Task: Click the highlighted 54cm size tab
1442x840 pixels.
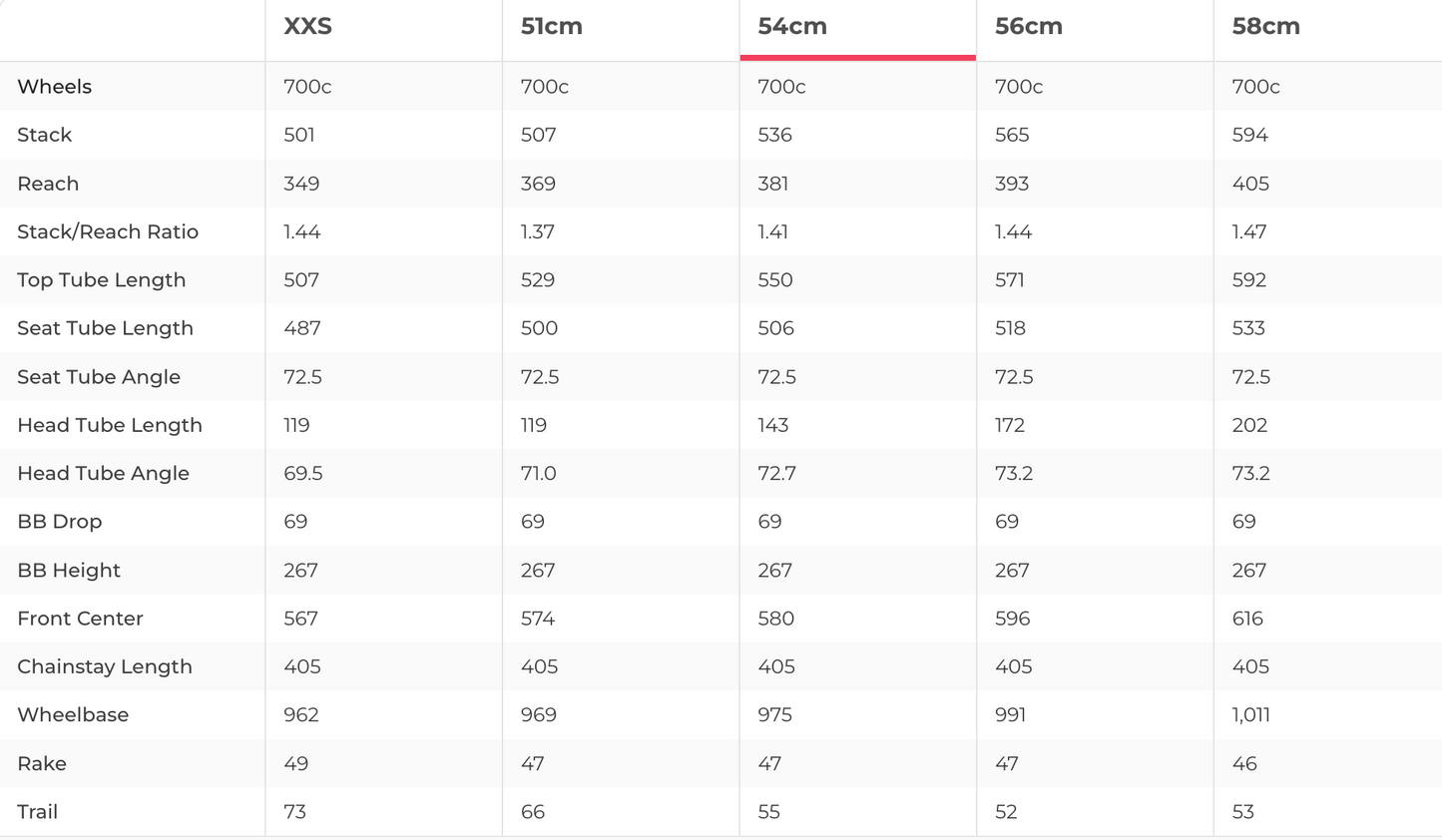Action: point(792,27)
